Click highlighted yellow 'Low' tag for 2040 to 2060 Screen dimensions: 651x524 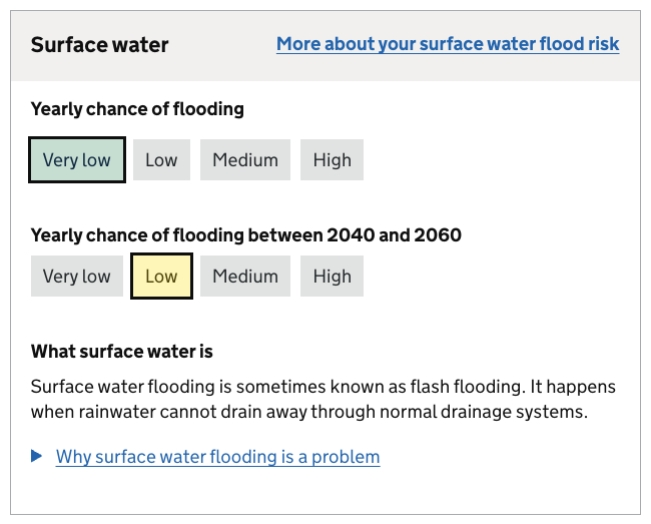pyautogui.click(x=161, y=276)
